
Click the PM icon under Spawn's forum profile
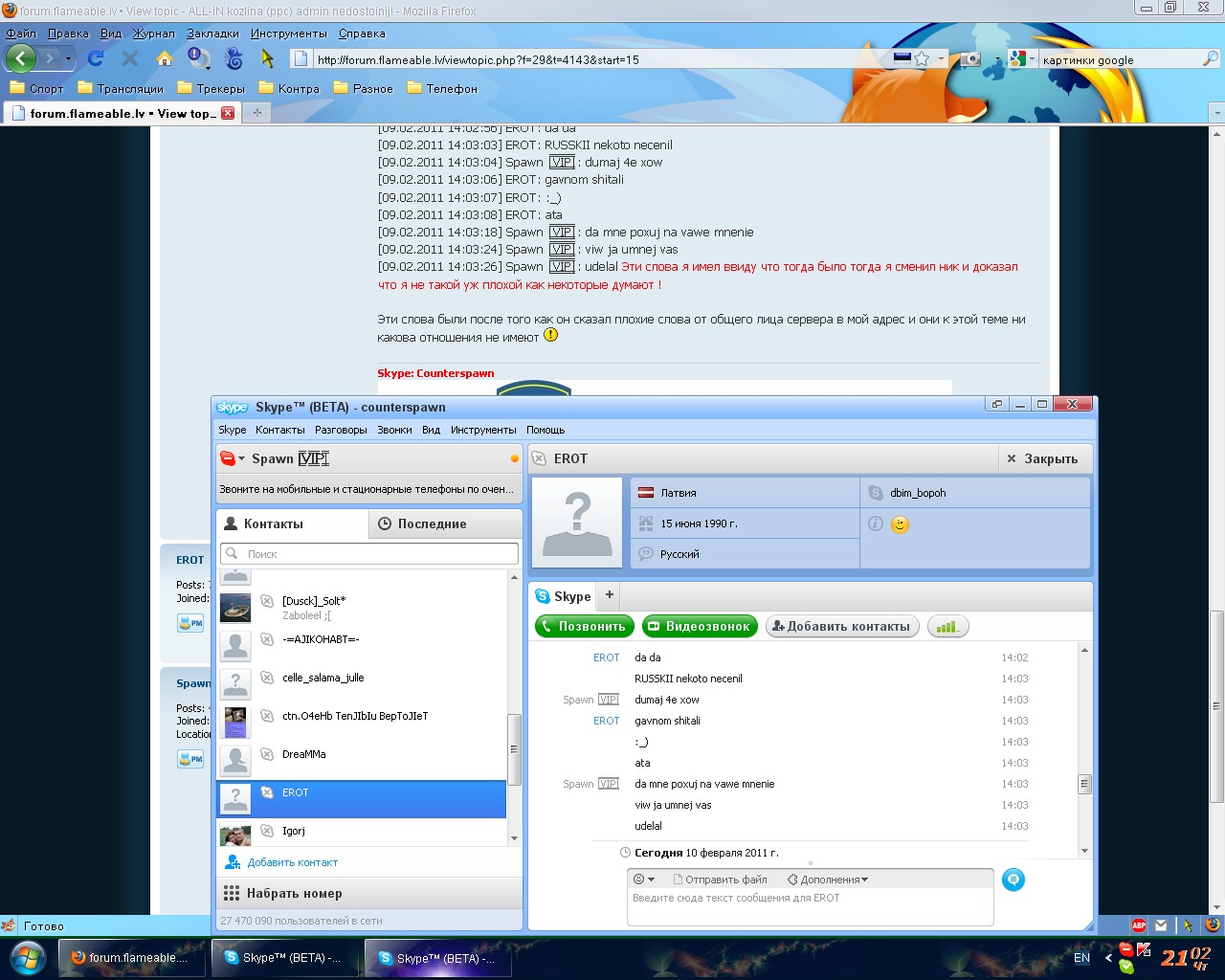pyautogui.click(x=190, y=759)
